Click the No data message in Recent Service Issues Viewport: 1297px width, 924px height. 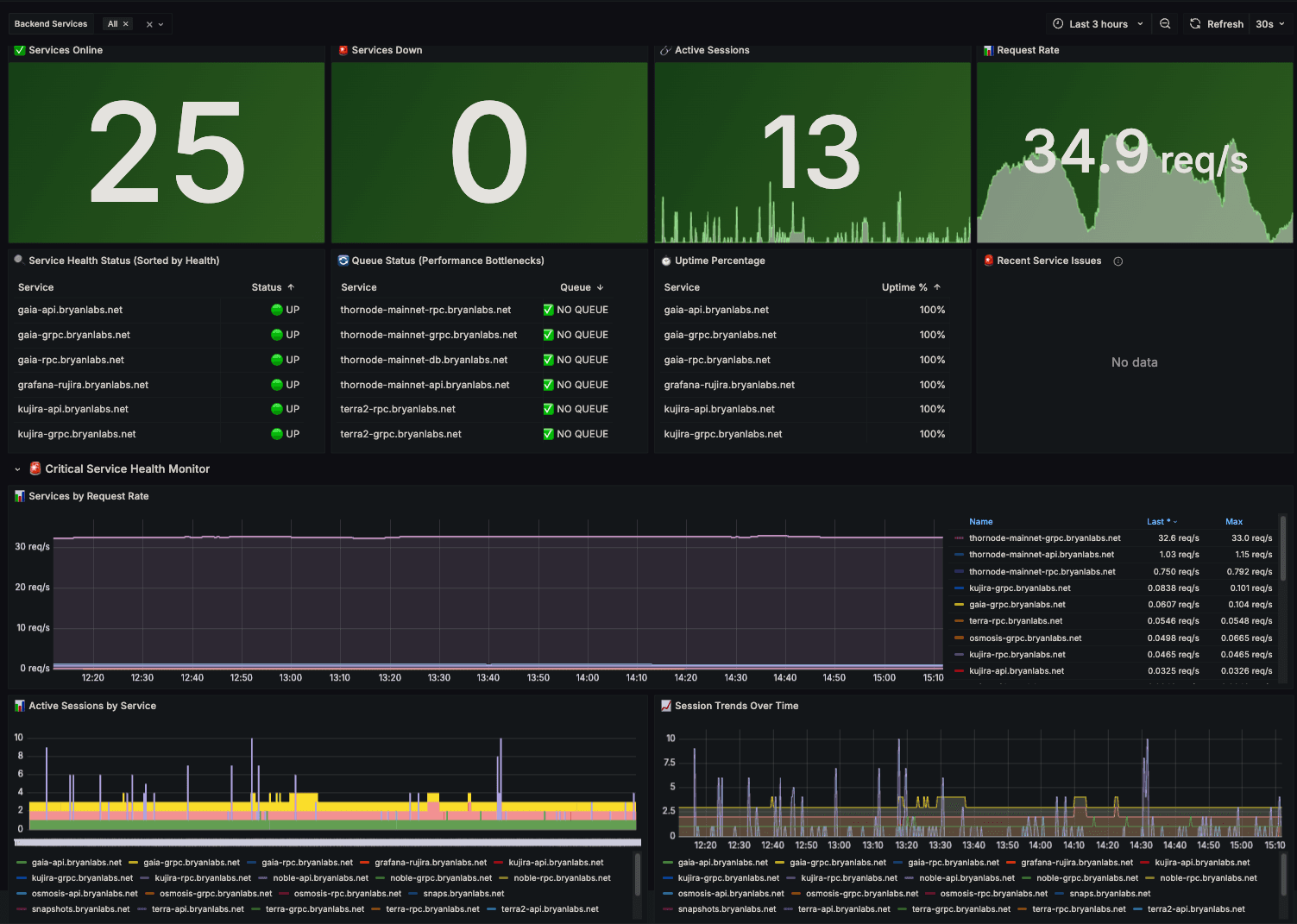click(1134, 362)
